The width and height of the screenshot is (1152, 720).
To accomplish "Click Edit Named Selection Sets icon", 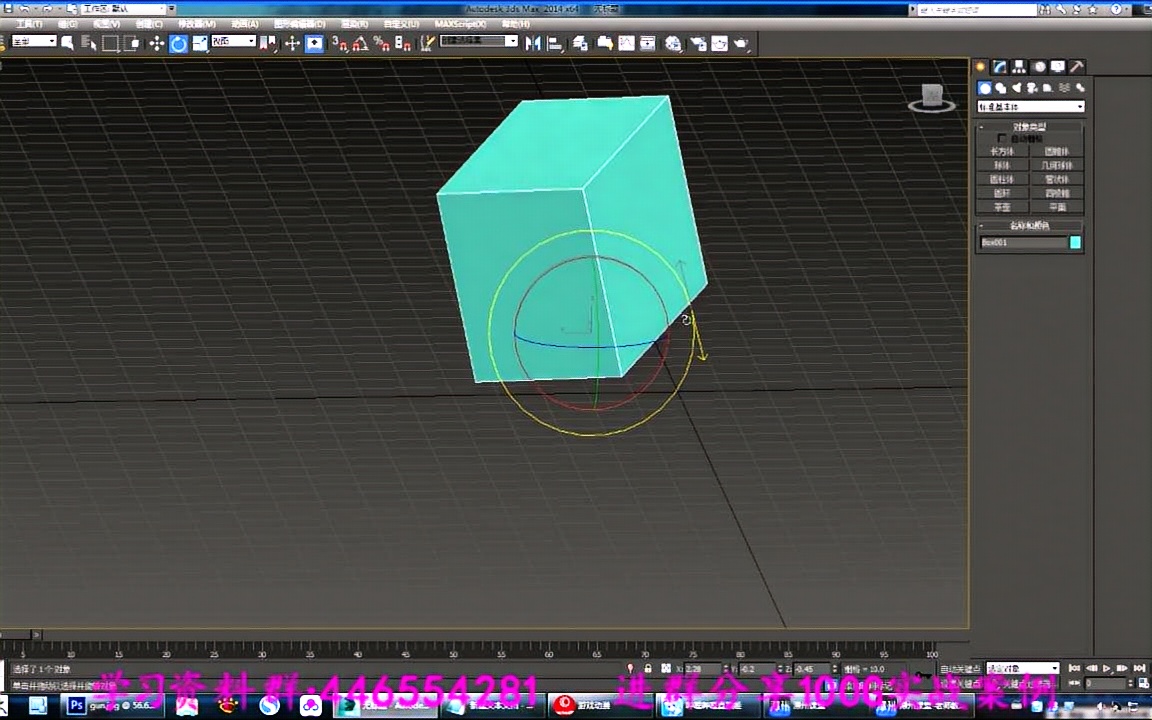I will (x=427, y=44).
